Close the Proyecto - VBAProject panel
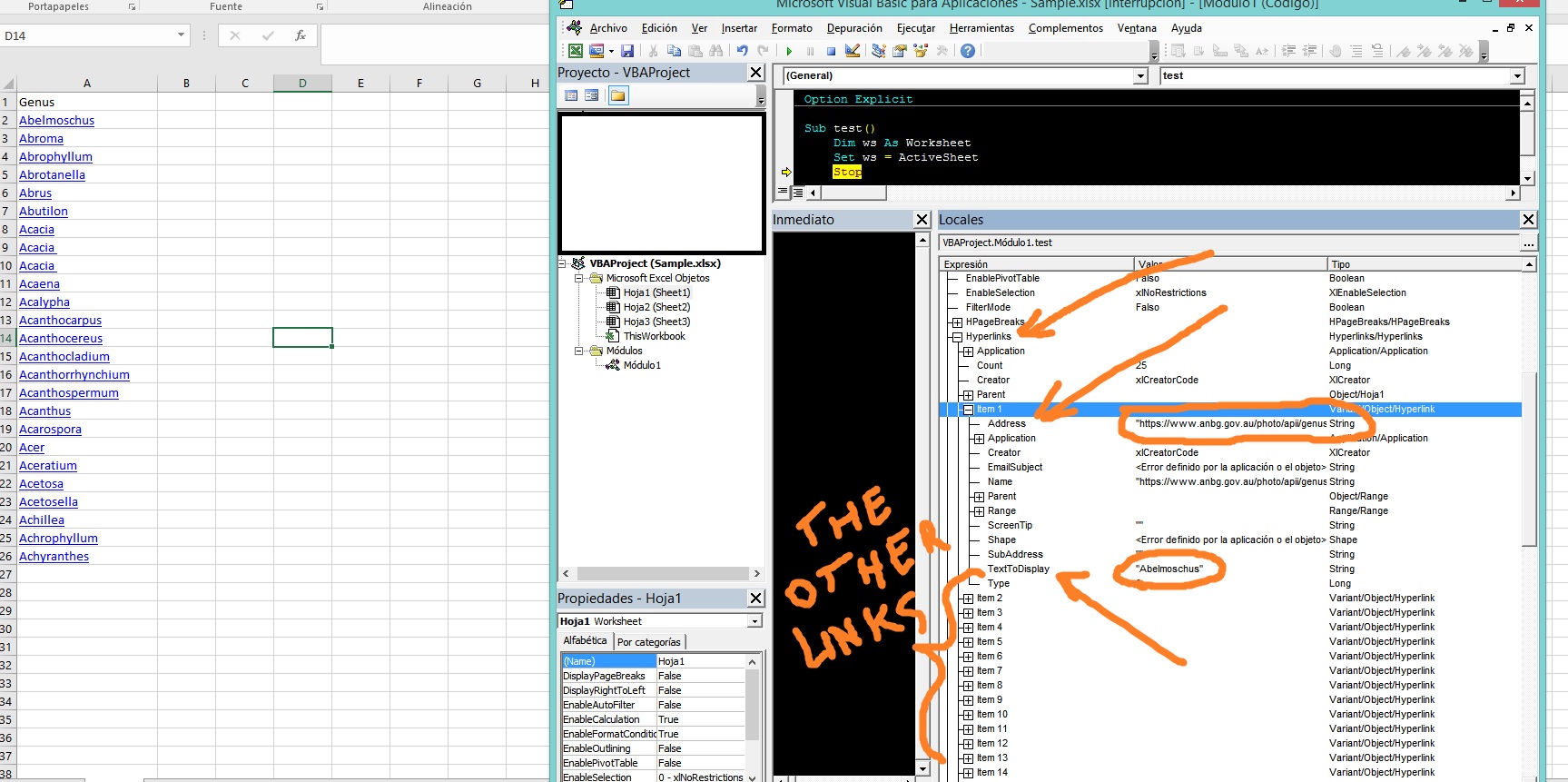Viewport: 1568px width, 782px height. coord(755,73)
